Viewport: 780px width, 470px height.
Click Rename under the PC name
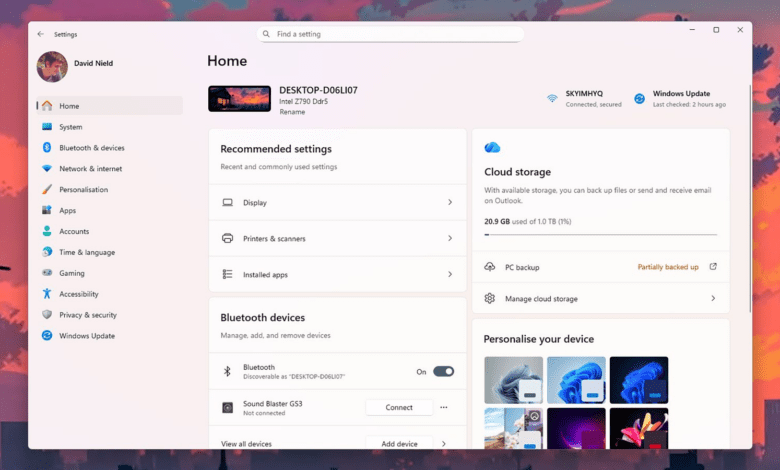click(x=292, y=112)
